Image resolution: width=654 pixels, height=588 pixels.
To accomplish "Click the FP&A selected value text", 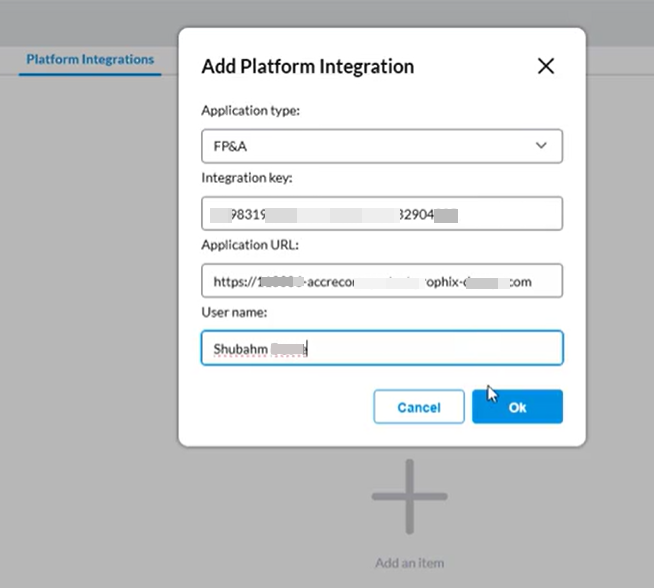I will 230,146.
